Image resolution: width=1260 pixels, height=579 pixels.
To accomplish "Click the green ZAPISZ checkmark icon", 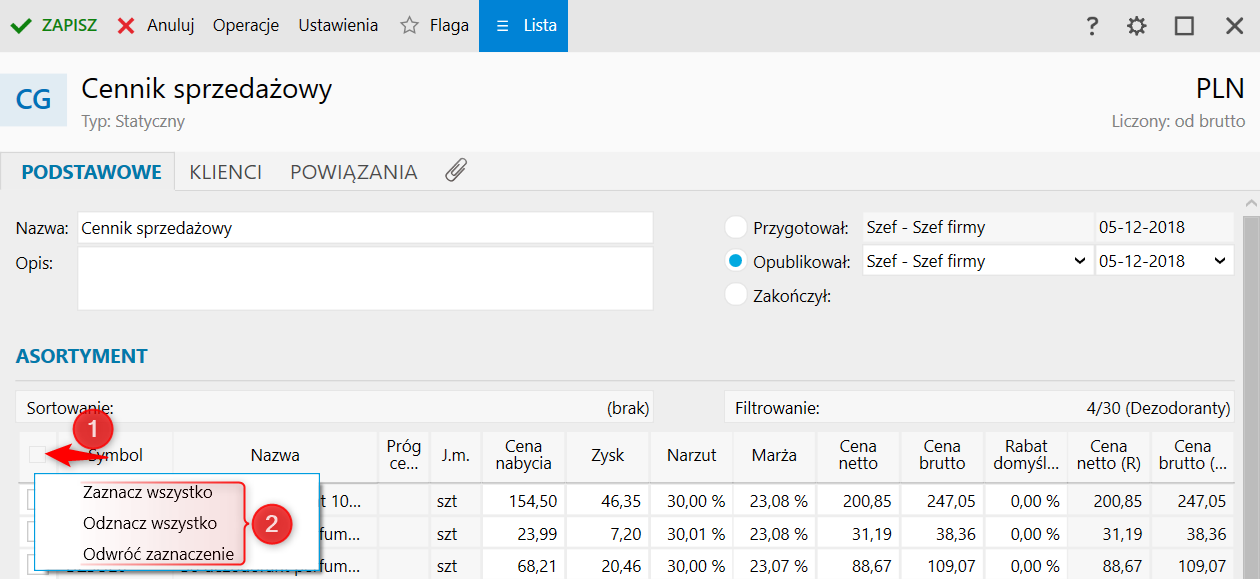I will pyautogui.click(x=20, y=26).
